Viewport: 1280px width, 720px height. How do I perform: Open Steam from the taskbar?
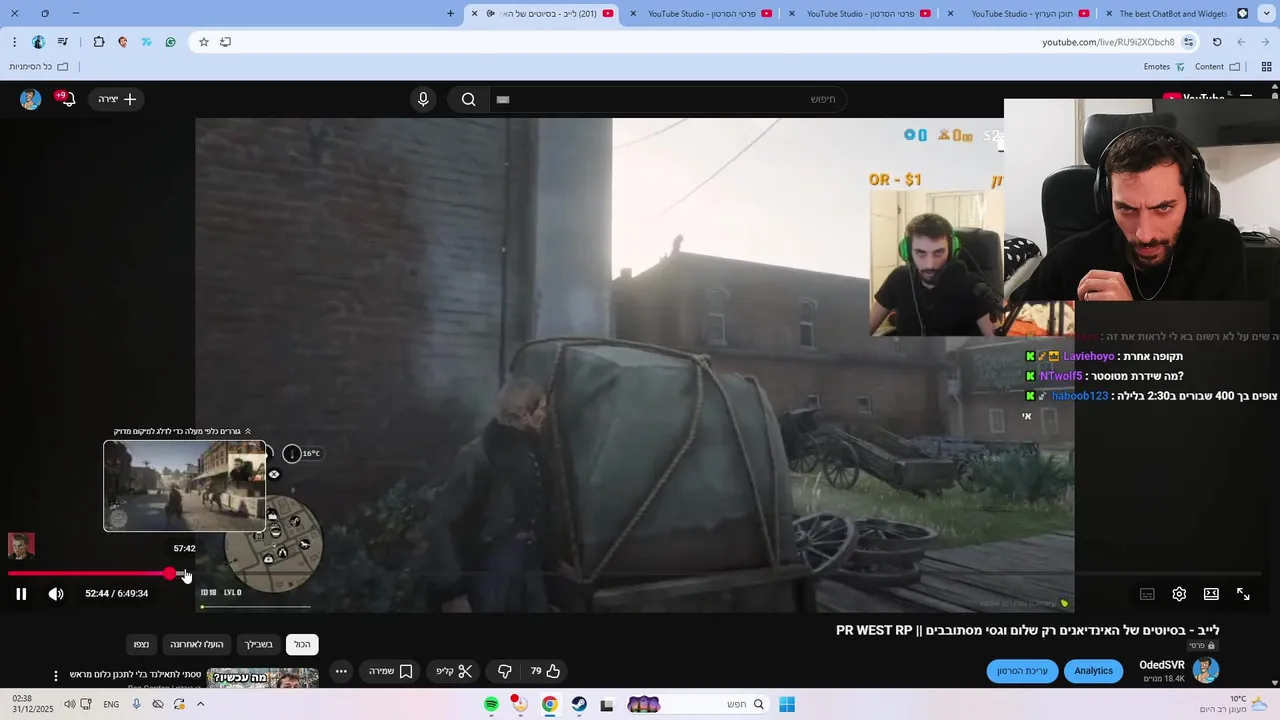(579, 704)
